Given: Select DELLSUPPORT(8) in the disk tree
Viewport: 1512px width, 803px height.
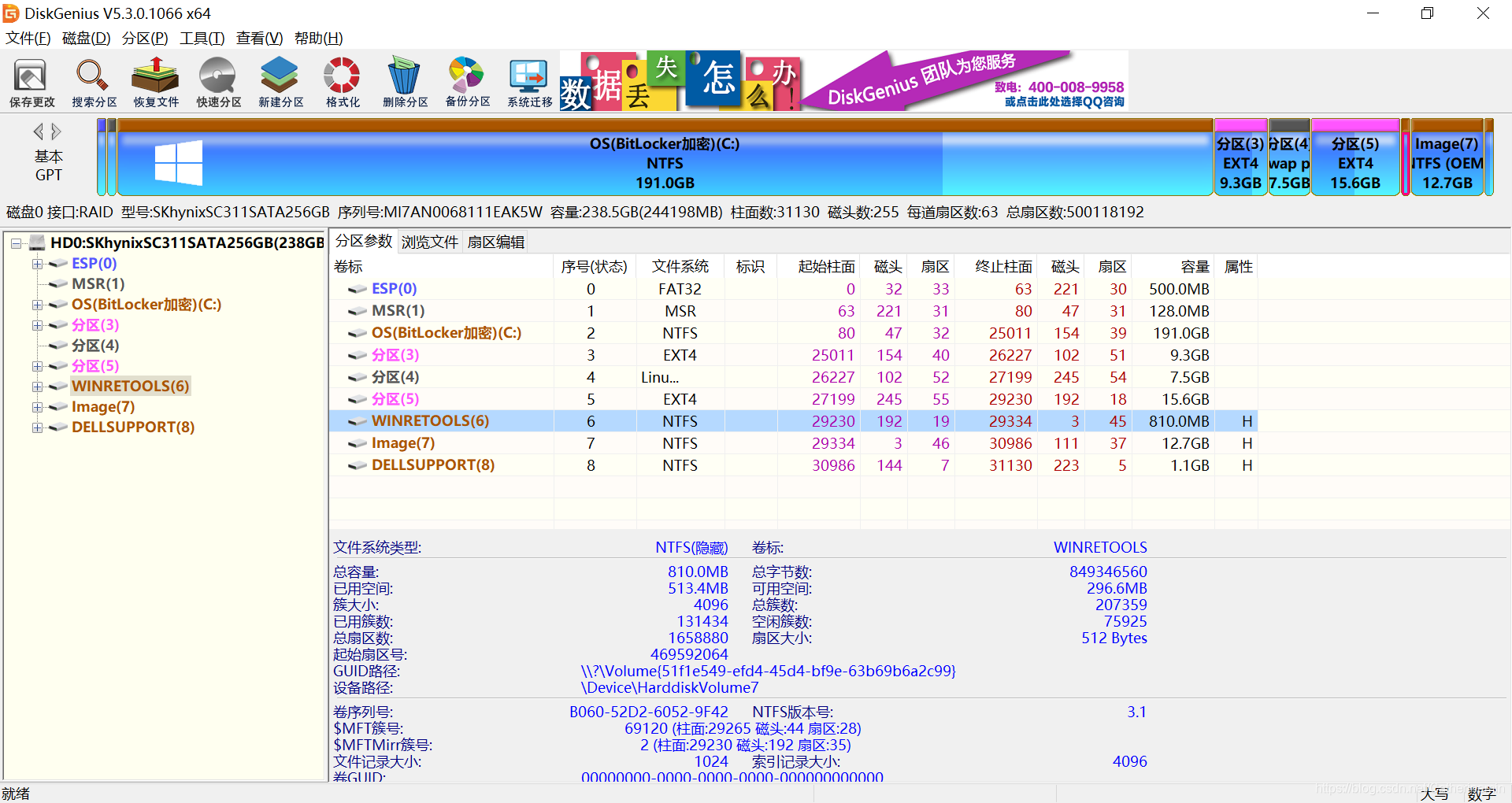Looking at the screenshot, I should click(x=133, y=427).
